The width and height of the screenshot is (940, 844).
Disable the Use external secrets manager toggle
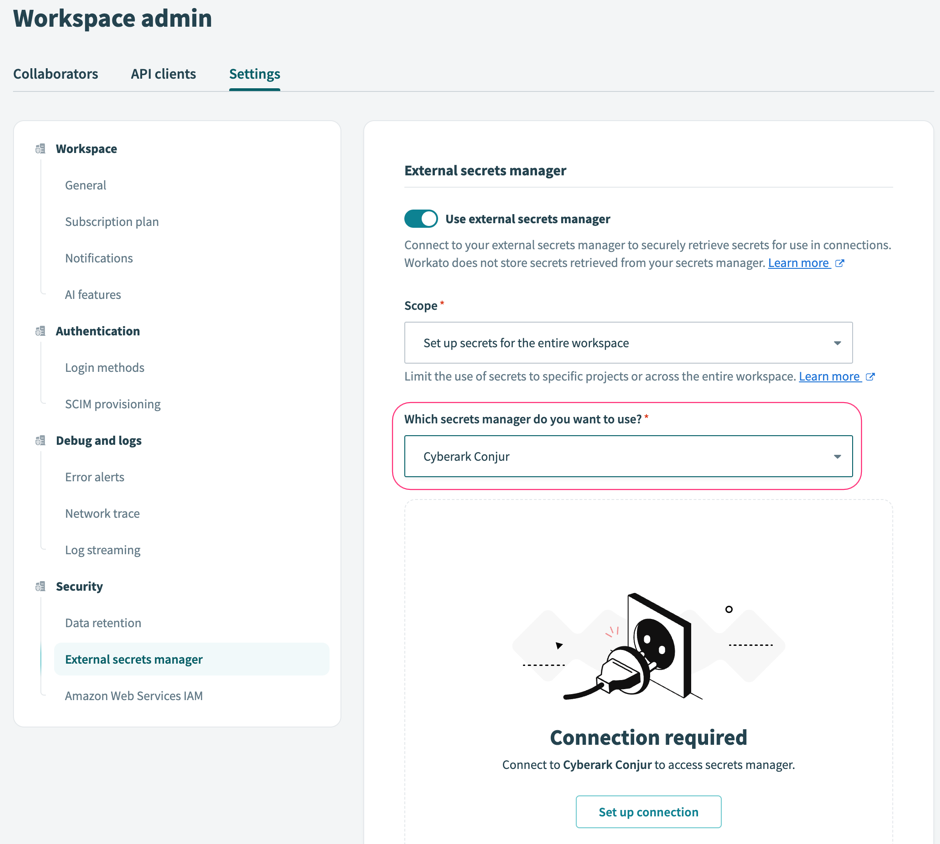[421, 218]
